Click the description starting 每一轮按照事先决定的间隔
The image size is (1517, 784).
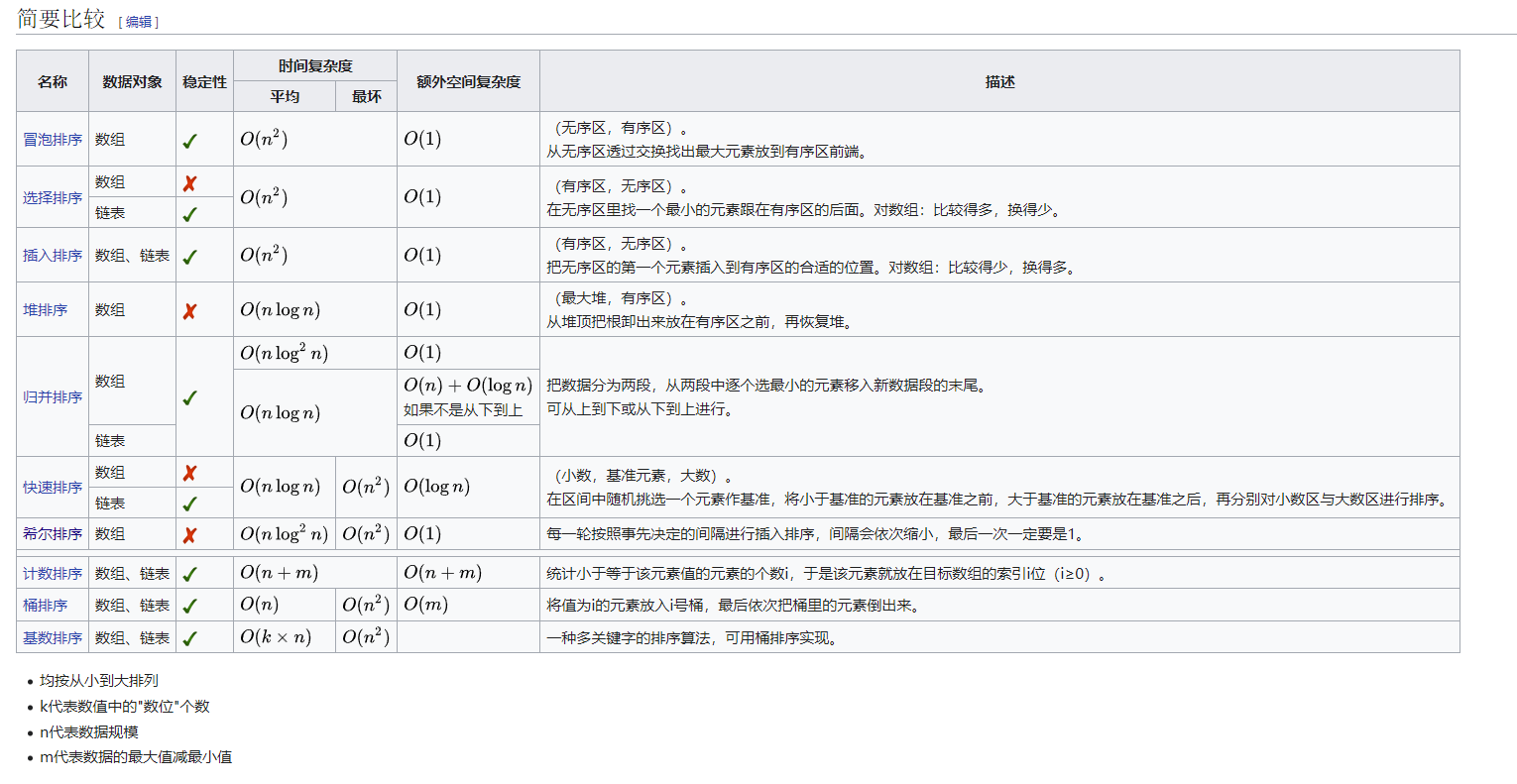pos(818,534)
